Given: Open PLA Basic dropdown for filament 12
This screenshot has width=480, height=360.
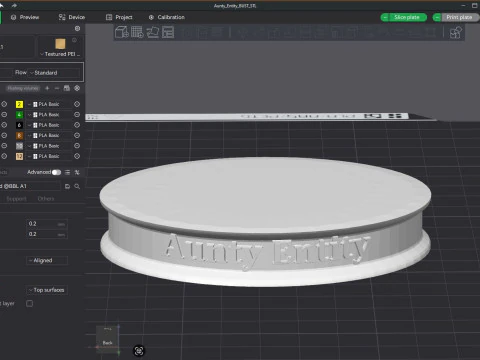Looking at the screenshot, I should coord(49,156).
